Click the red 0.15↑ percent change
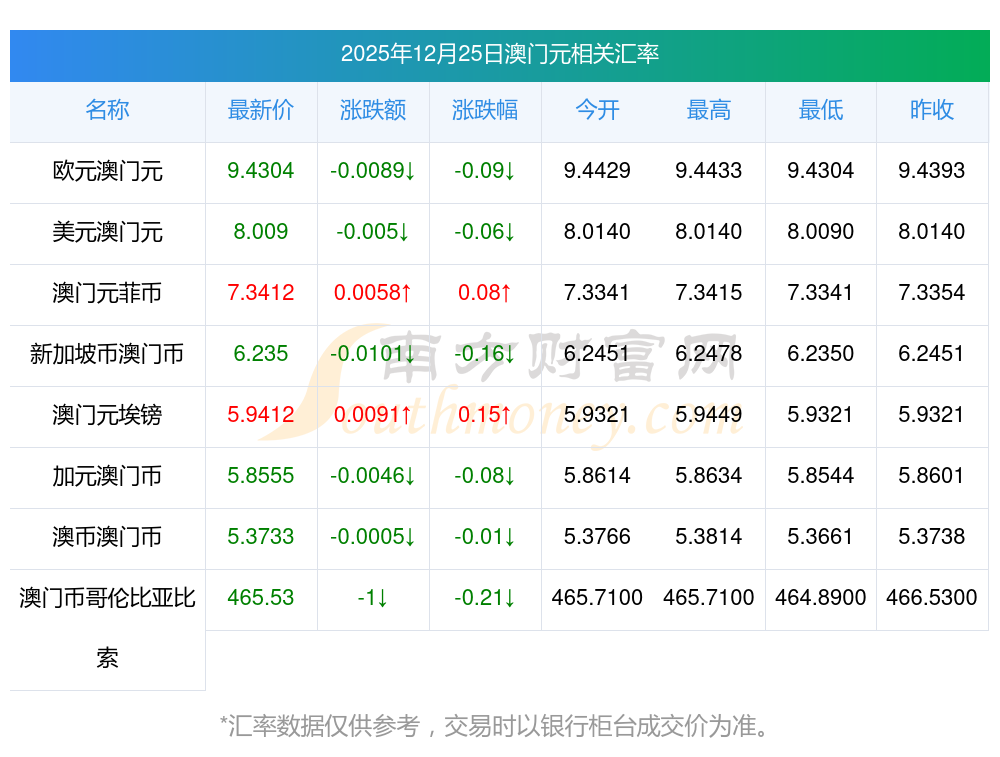The height and width of the screenshot is (757, 1000). tap(485, 415)
